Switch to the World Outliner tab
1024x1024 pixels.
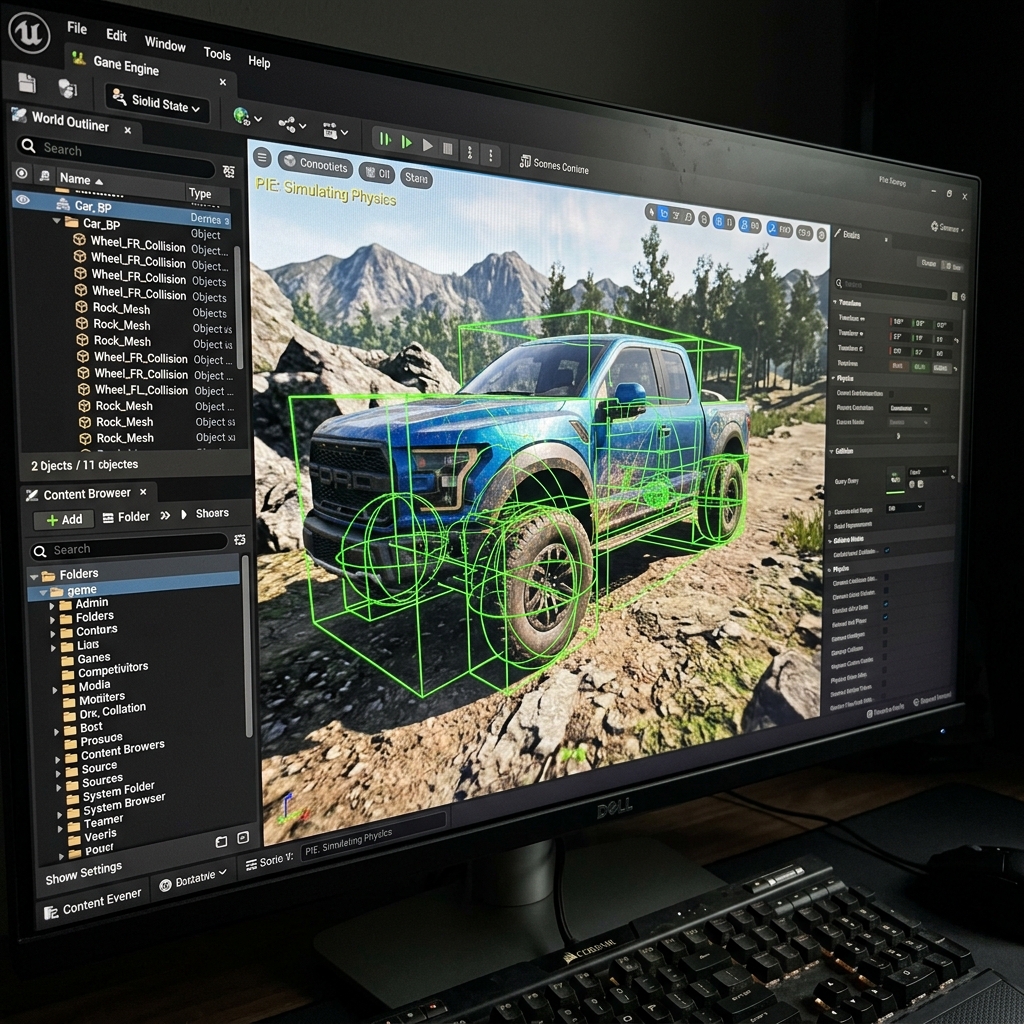[71, 121]
